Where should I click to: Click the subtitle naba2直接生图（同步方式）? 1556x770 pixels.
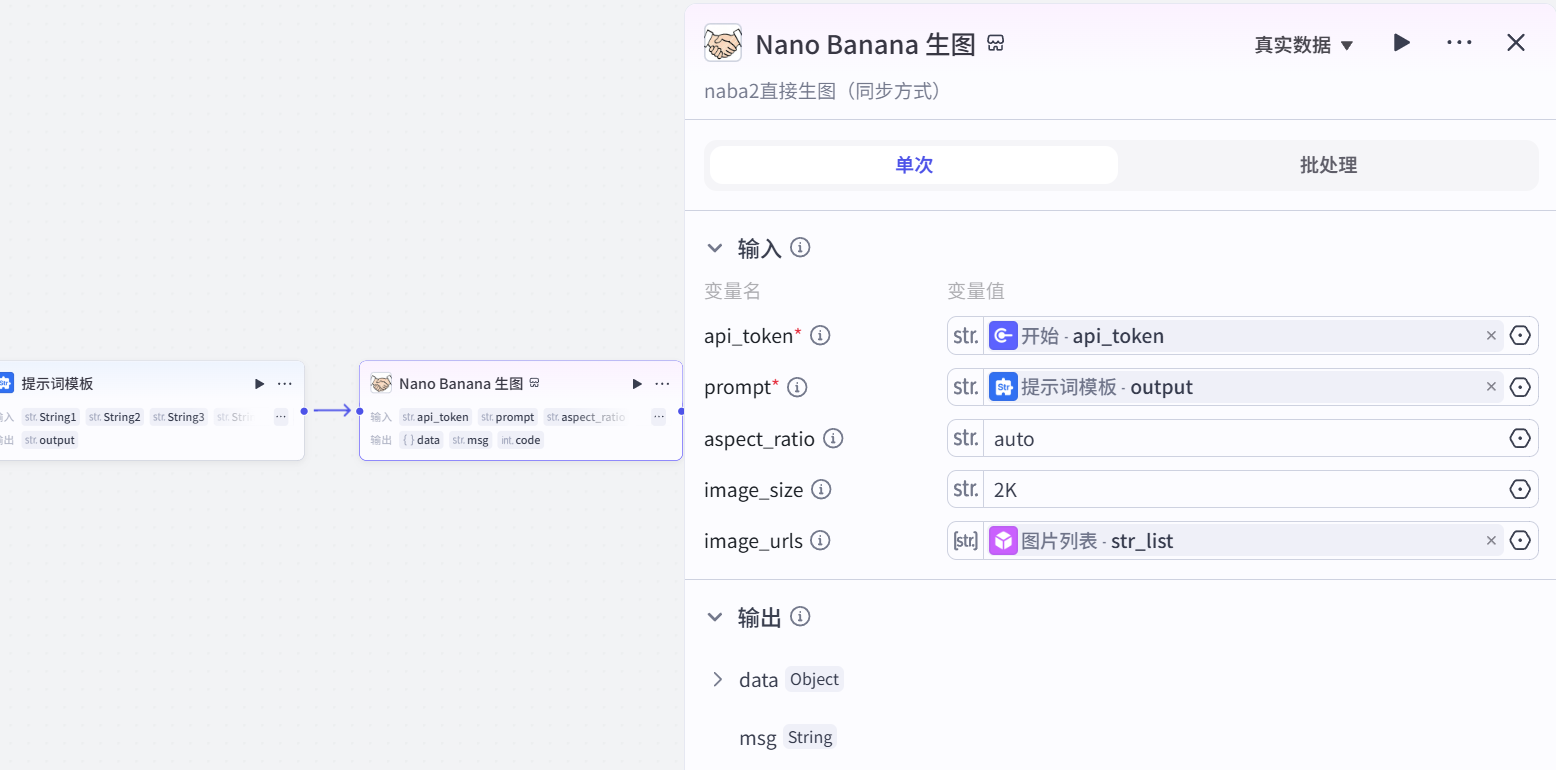point(823,92)
